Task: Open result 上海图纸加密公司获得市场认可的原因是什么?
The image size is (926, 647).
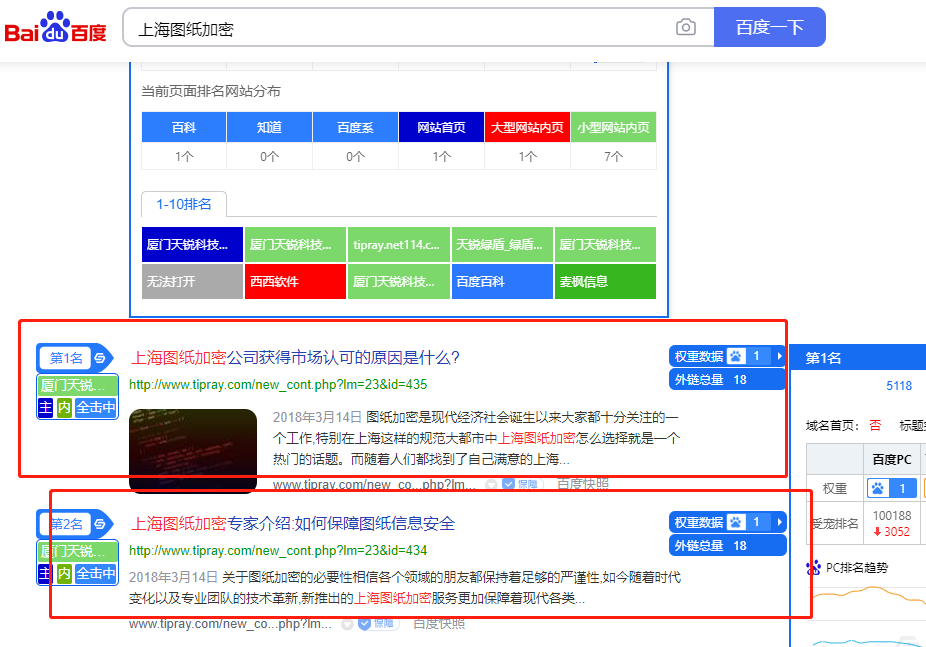Action: pyautogui.click(x=295, y=358)
